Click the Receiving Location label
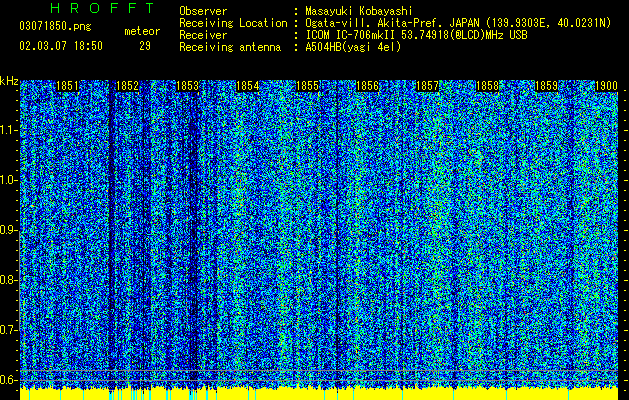 (233, 23)
